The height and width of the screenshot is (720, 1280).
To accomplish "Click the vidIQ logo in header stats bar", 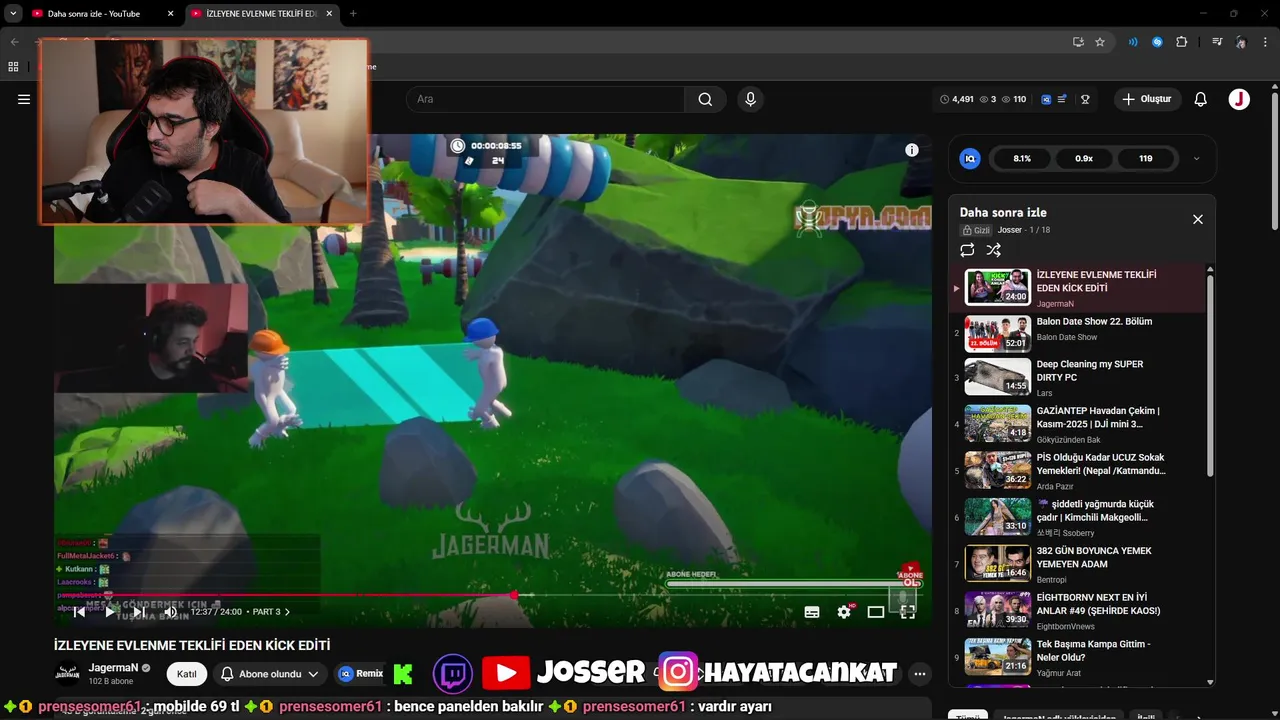I will (x=1046, y=99).
